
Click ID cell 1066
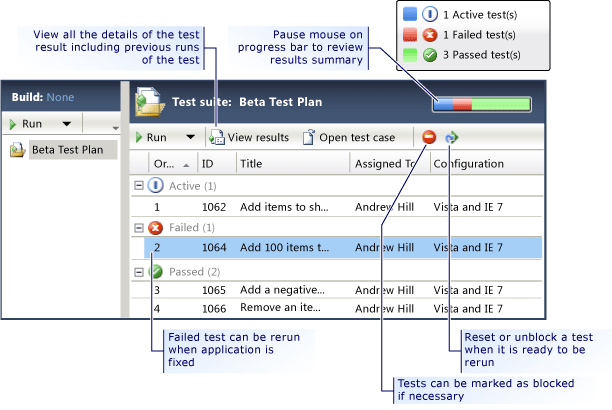pos(214,309)
